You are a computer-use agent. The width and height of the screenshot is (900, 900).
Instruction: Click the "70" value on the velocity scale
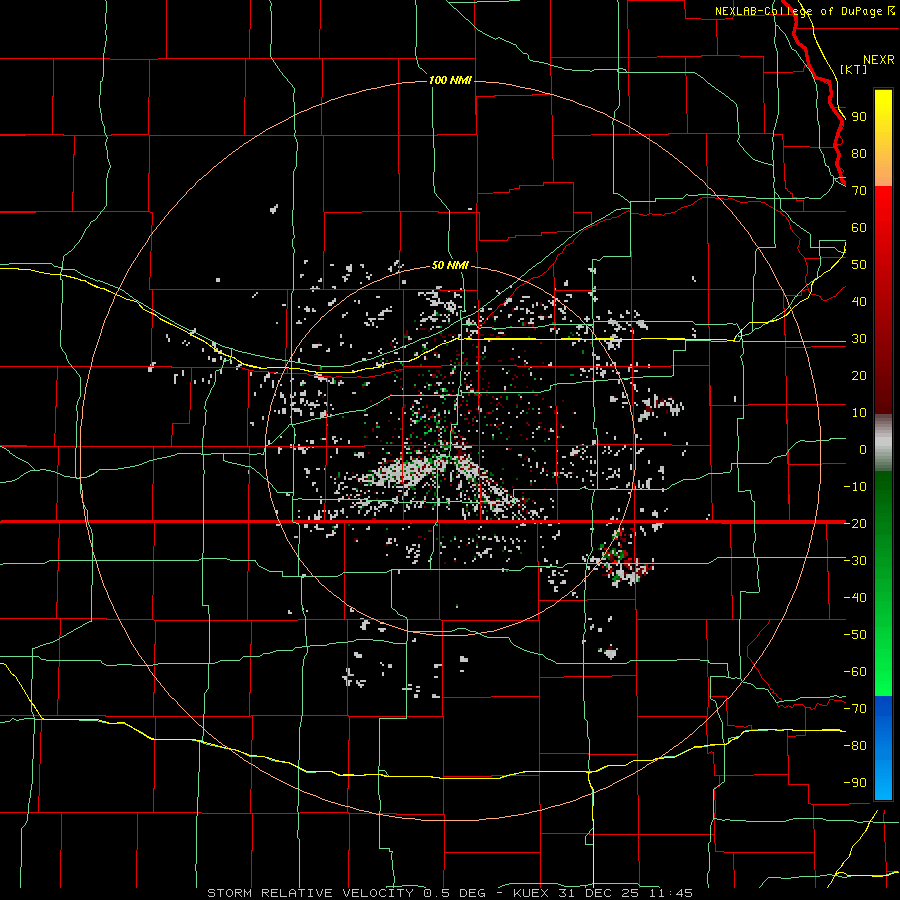pos(859,191)
